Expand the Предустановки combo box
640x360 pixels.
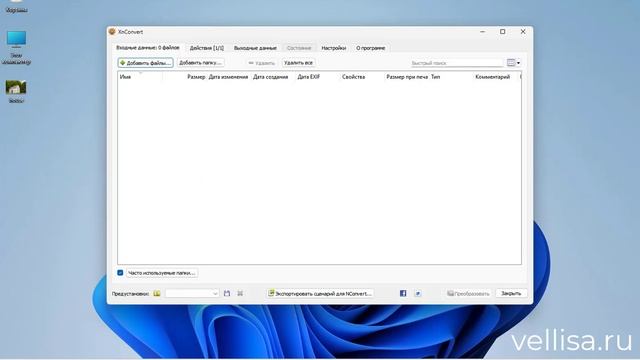pos(192,293)
